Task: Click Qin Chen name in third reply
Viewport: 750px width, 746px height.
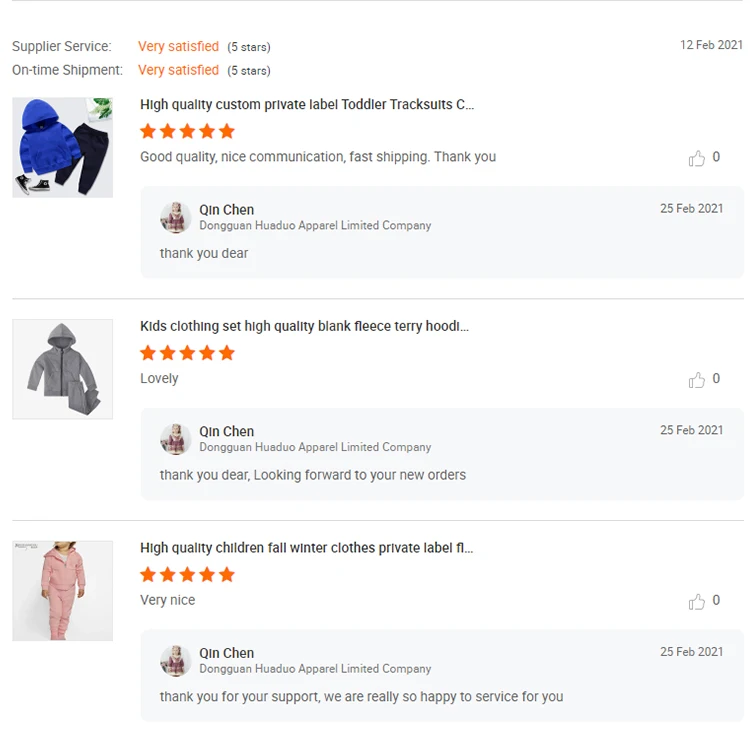Action: (227, 654)
